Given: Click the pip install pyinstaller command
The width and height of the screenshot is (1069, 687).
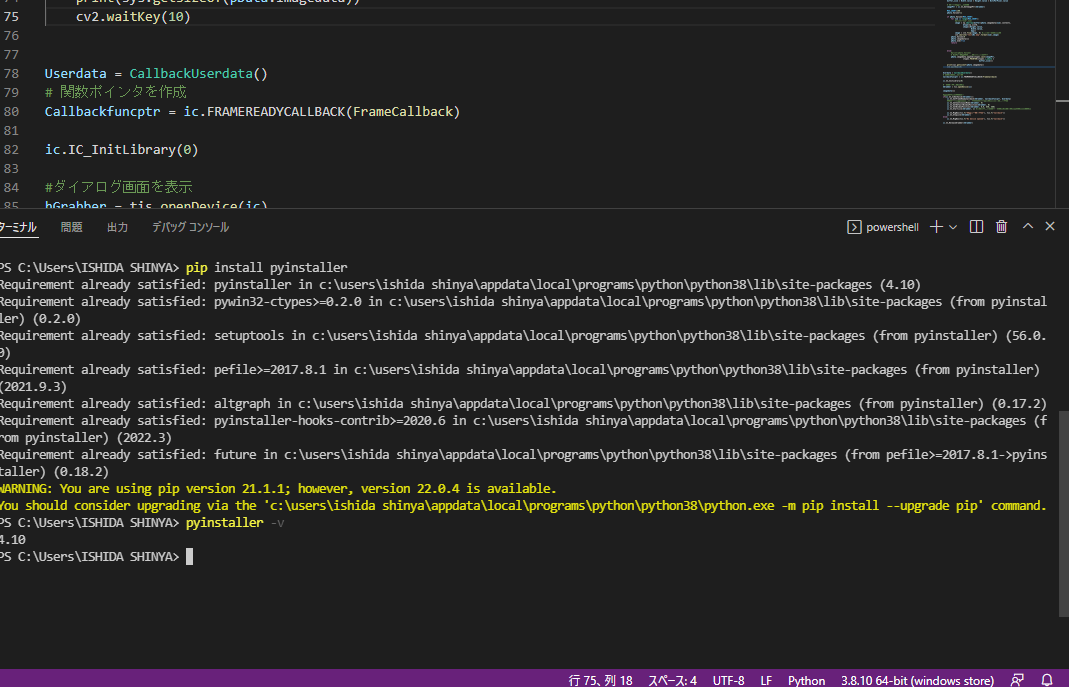Looking at the screenshot, I should coord(267,268).
